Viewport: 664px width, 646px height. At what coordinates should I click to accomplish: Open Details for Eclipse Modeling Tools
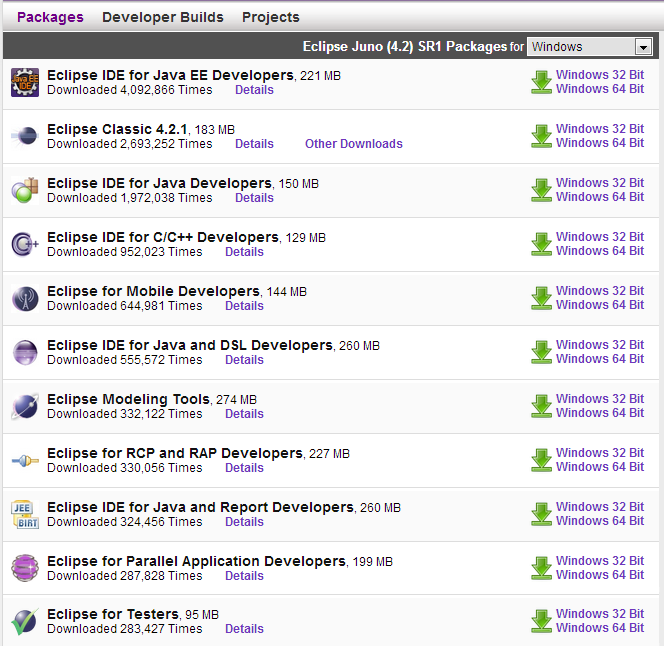[x=244, y=414]
